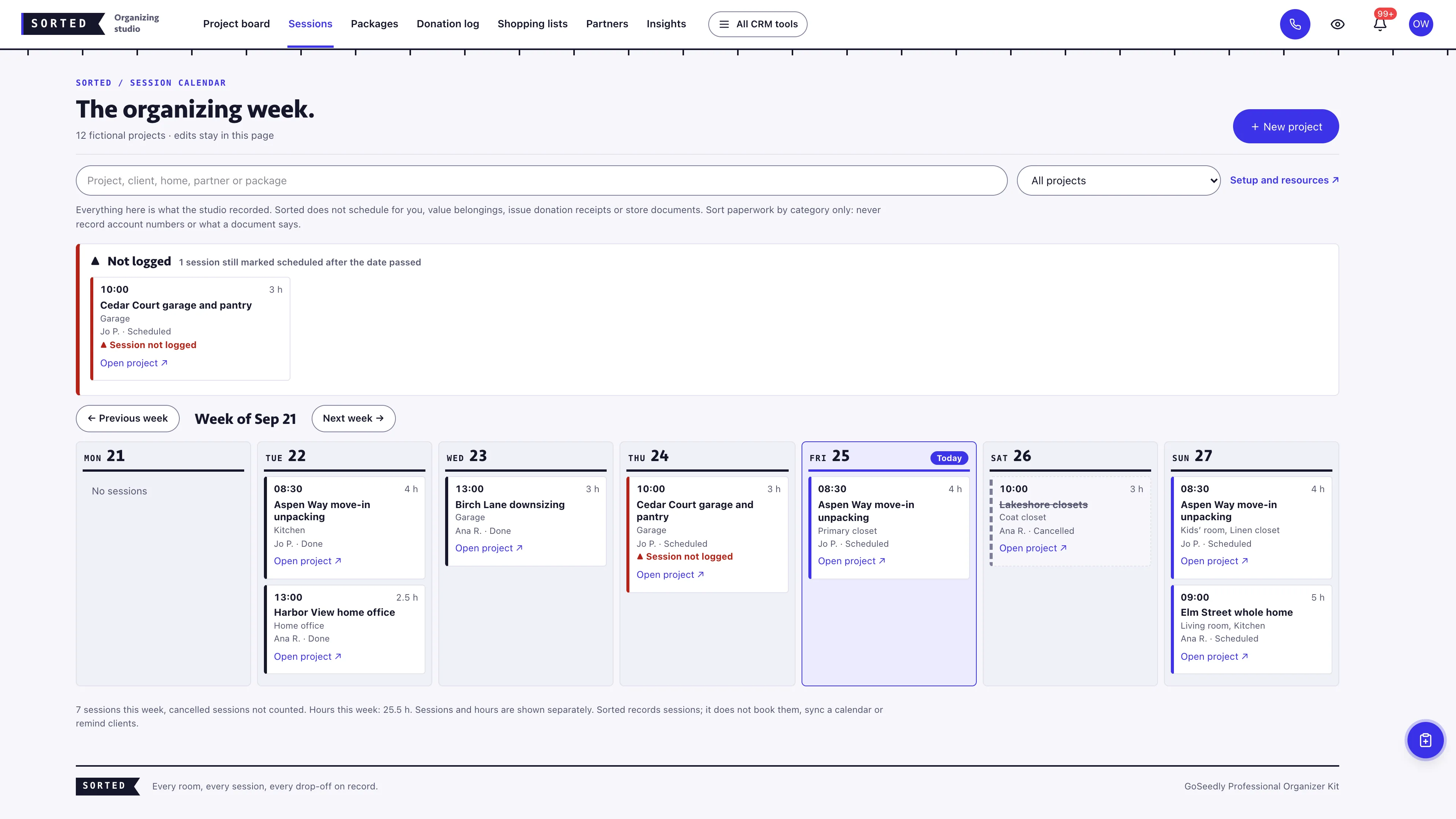The image size is (1456, 819).
Task: Create a New project
Action: coord(1285,127)
